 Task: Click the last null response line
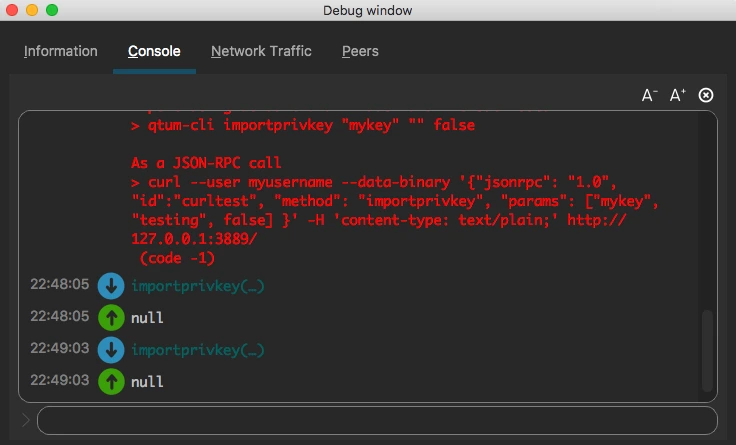tap(147, 382)
